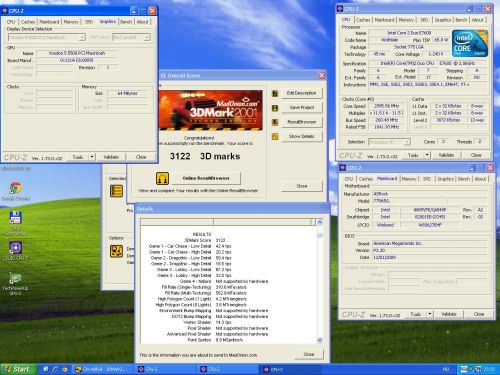Open Bench tab in the Graphics CPU-Z window
This screenshot has width=500, height=375.
[126, 22]
